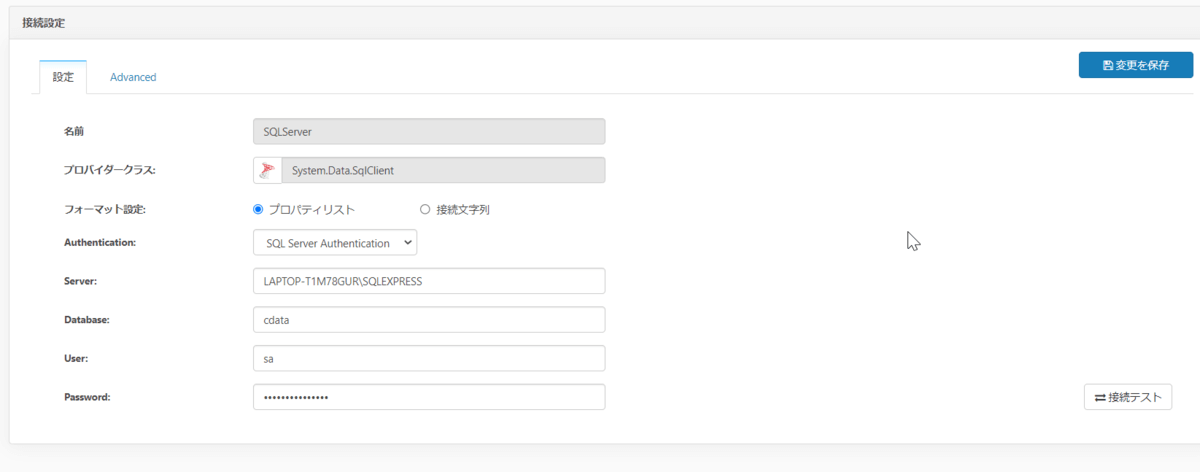Click the masked Password field
Viewport: 1200px width, 472px height.
tap(429, 397)
